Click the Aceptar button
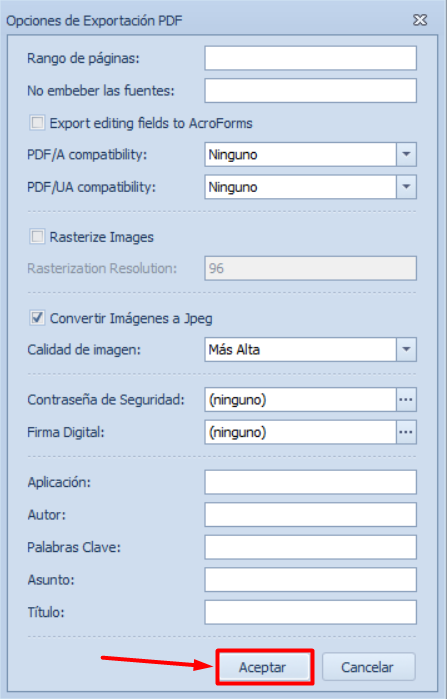The height and width of the screenshot is (699, 447). tap(265, 667)
